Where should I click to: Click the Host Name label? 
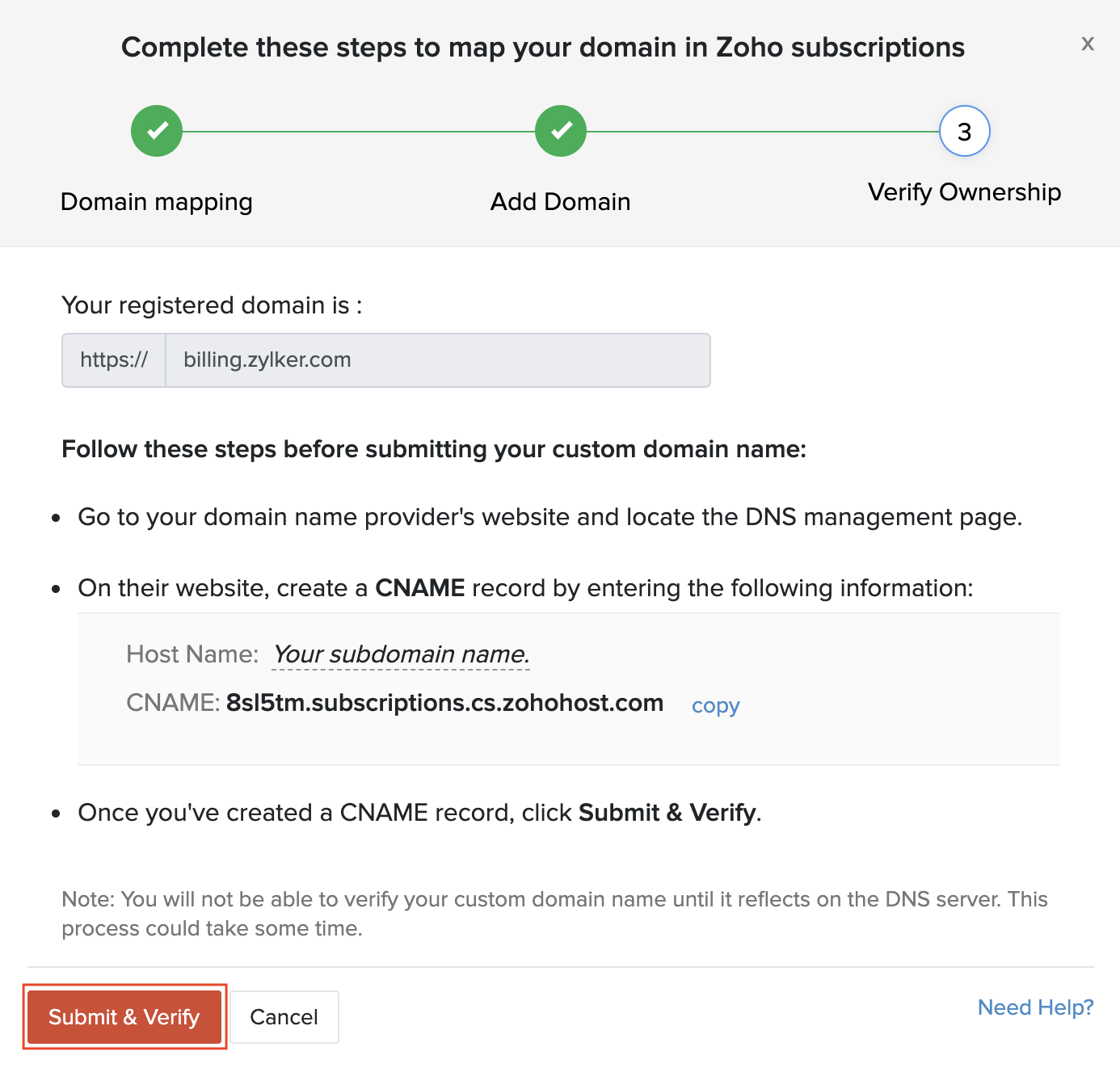click(192, 654)
